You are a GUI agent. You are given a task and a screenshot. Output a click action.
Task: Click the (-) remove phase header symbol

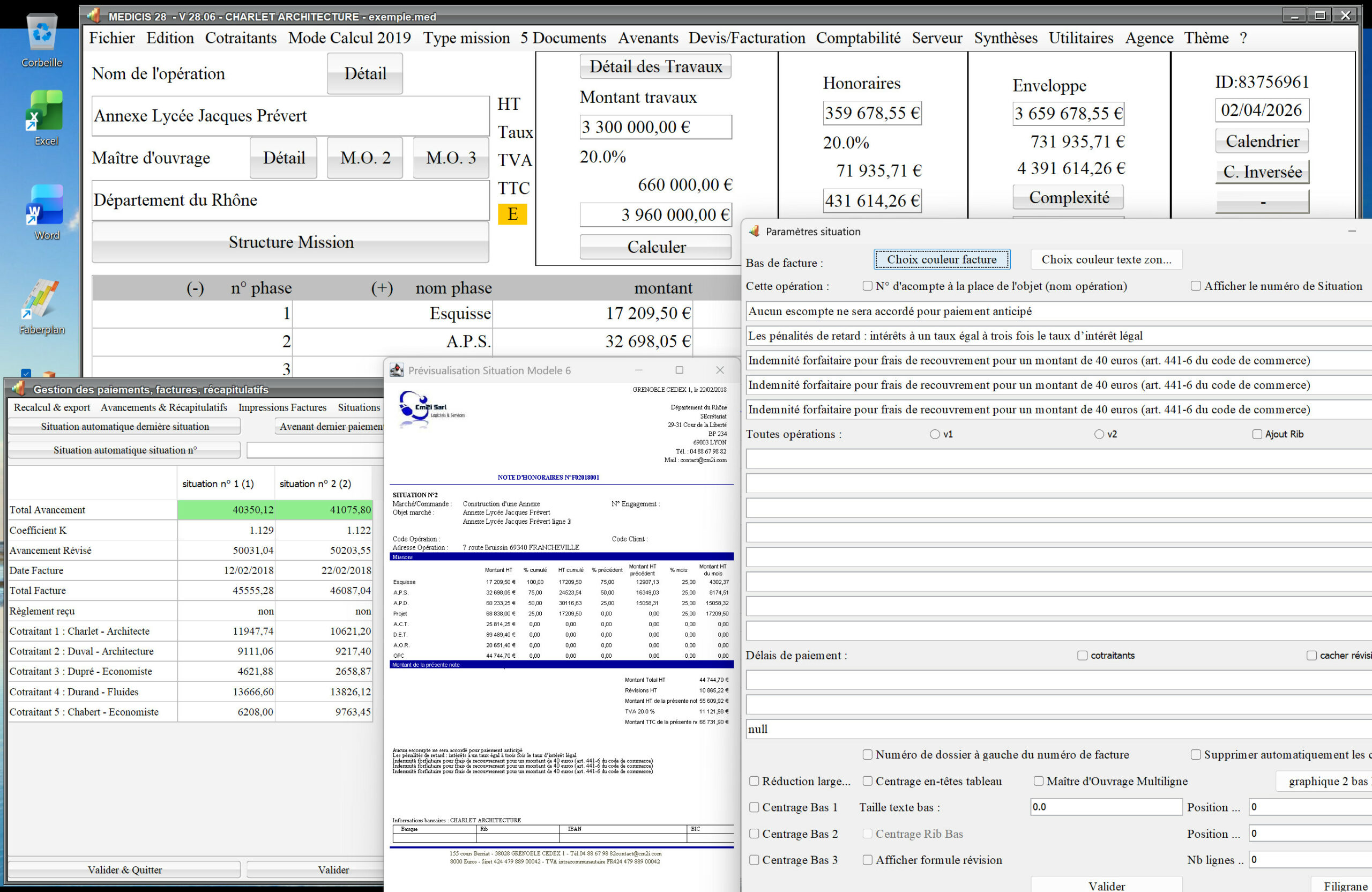(195, 288)
